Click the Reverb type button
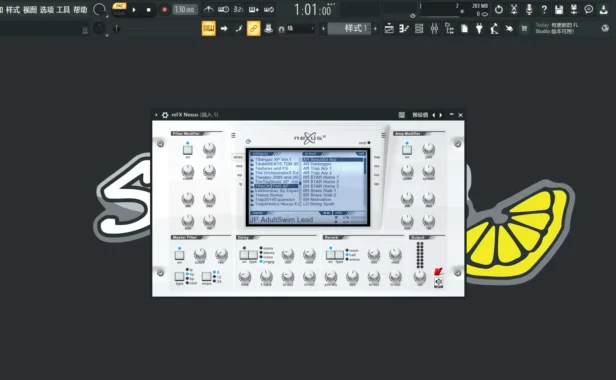 click(339, 255)
